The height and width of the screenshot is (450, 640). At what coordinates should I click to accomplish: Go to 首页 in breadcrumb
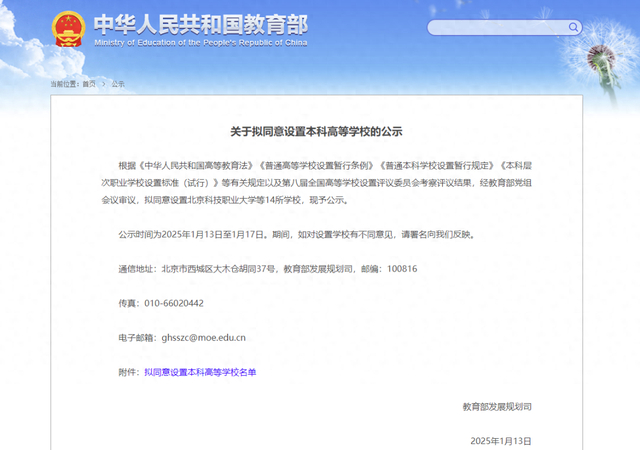(89, 84)
